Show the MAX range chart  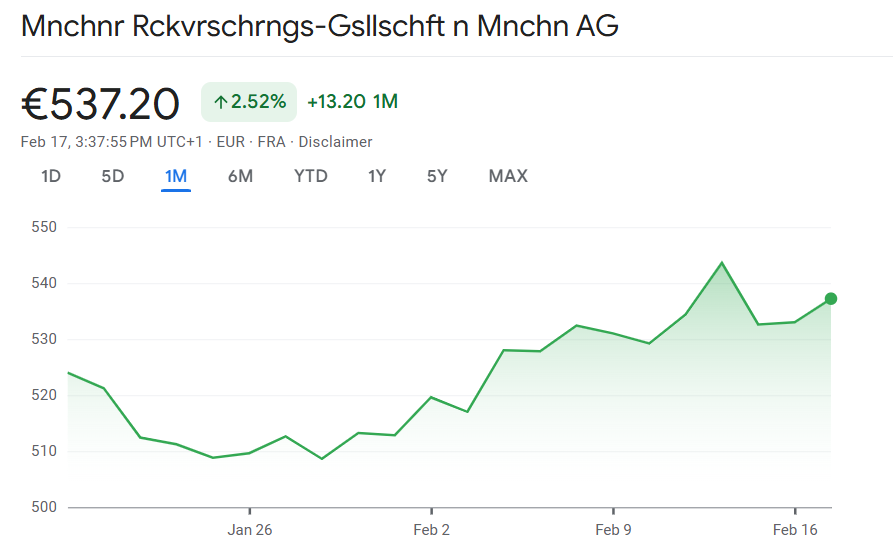pyautogui.click(x=508, y=177)
